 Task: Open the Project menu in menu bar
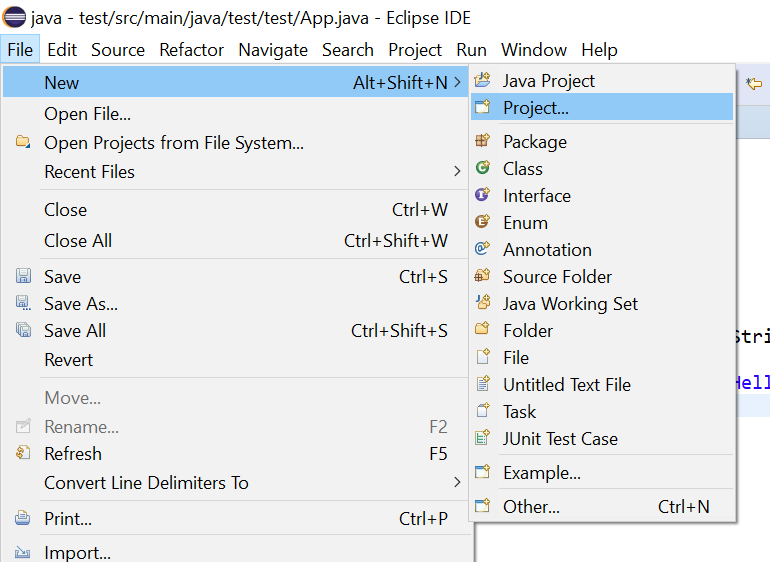[415, 50]
